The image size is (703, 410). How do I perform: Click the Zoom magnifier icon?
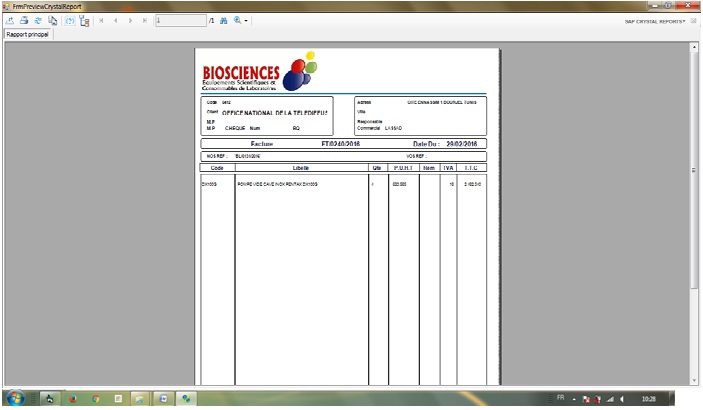(237, 21)
